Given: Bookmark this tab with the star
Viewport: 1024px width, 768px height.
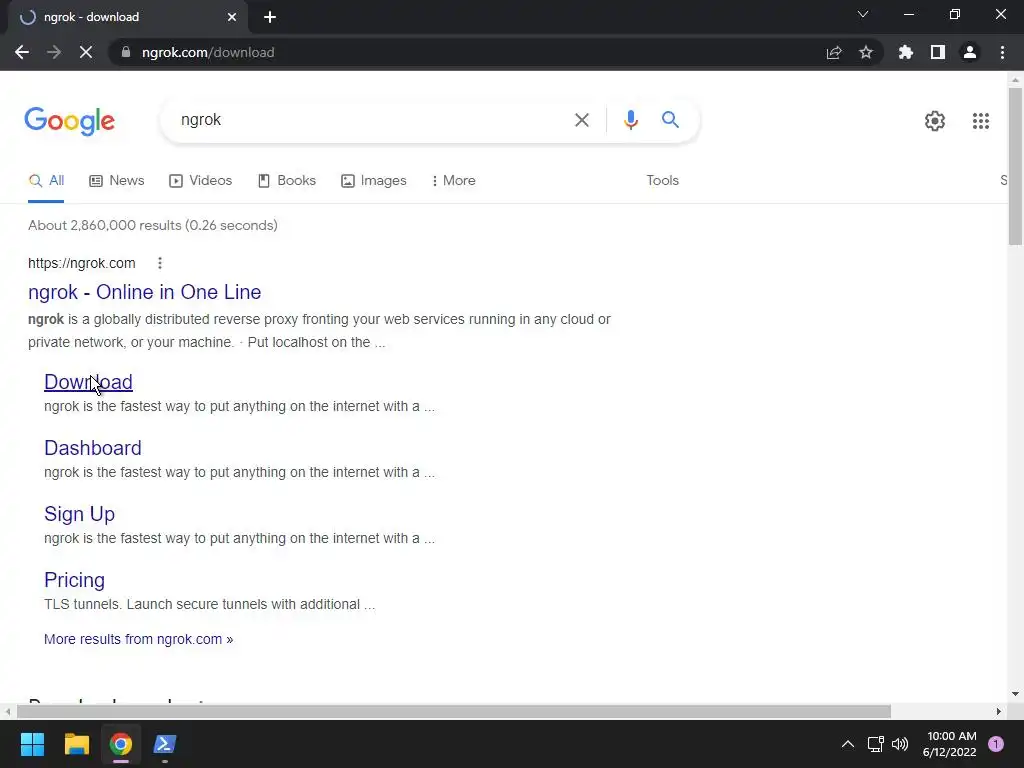Looking at the screenshot, I should [x=866, y=52].
